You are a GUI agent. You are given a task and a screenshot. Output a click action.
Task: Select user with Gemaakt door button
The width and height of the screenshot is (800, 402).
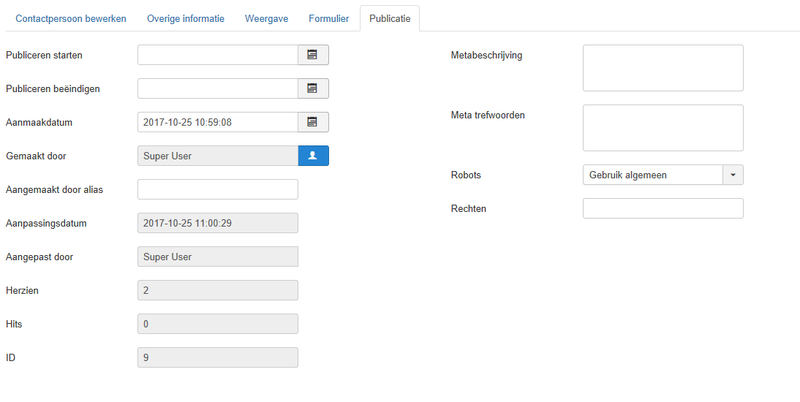(x=313, y=156)
